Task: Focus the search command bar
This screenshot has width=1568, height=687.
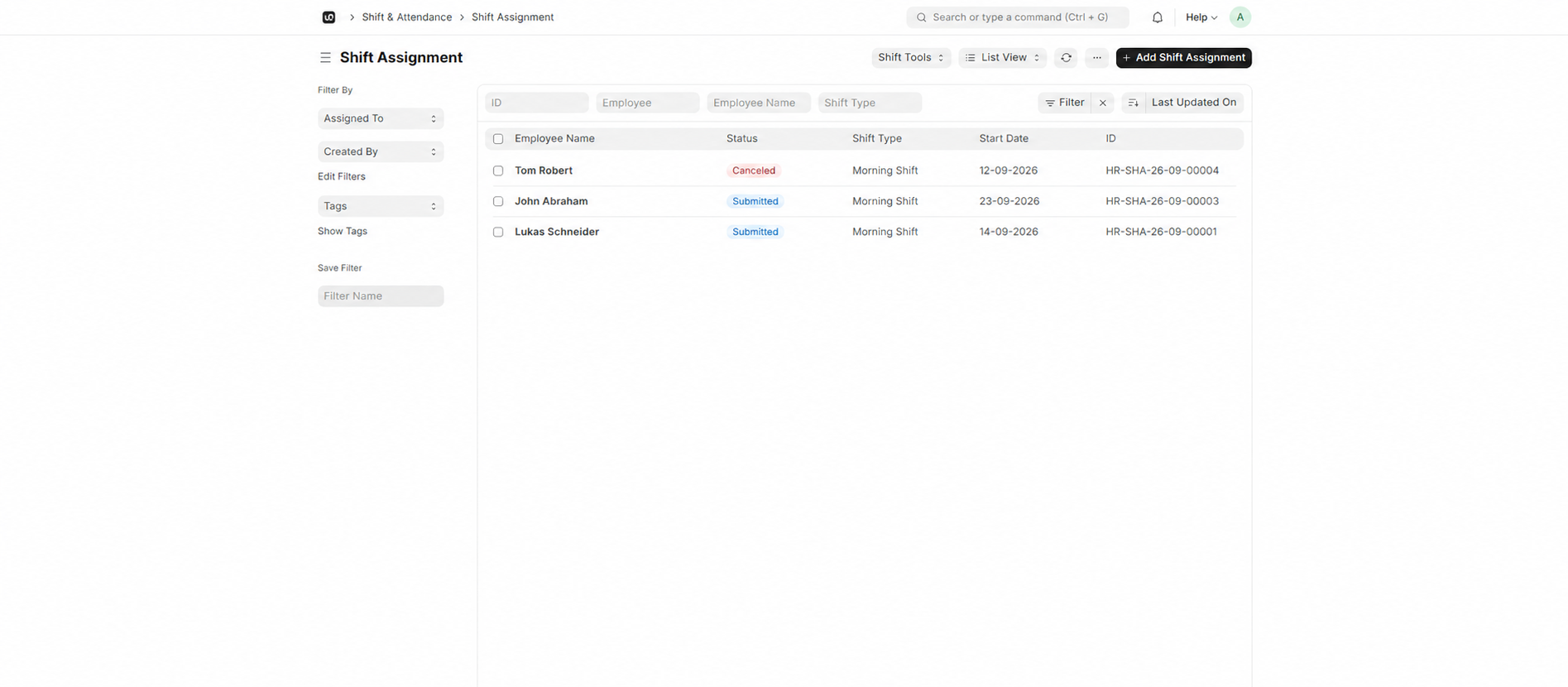Action: [1018, 17]
